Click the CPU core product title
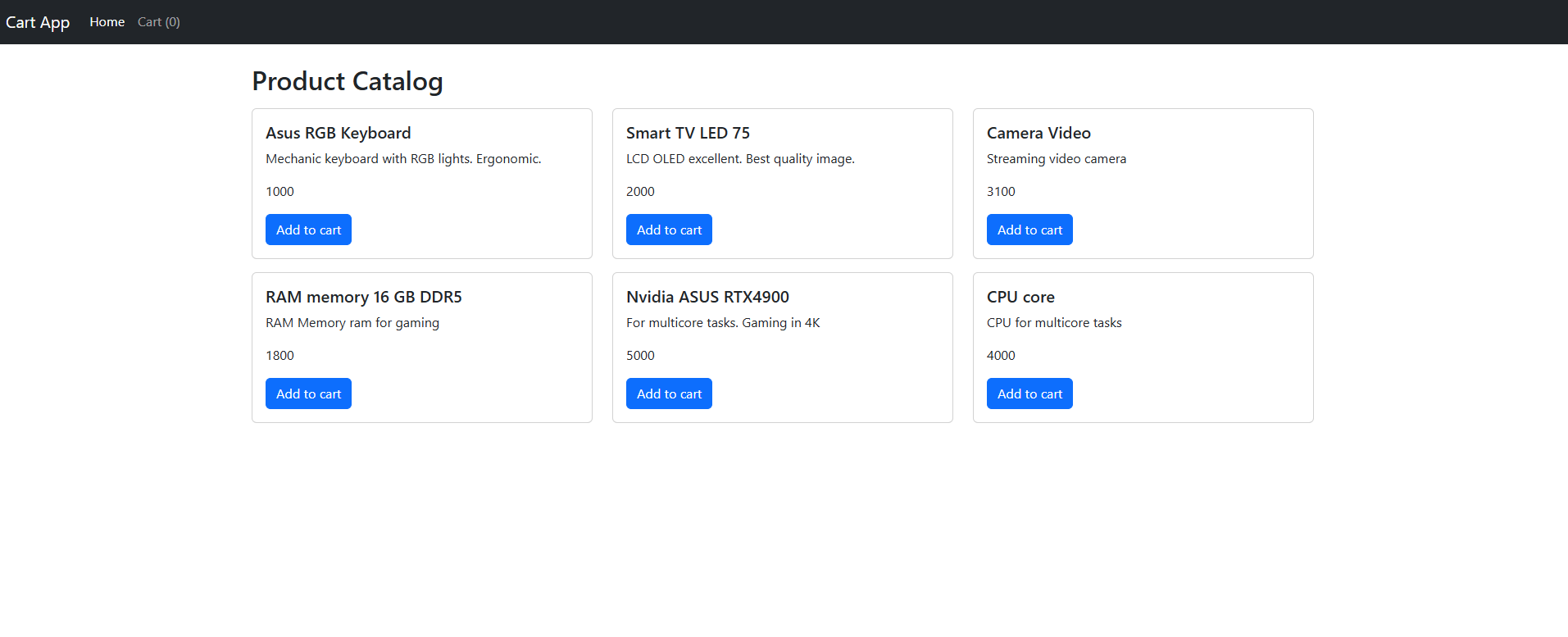 point(1020,297)
